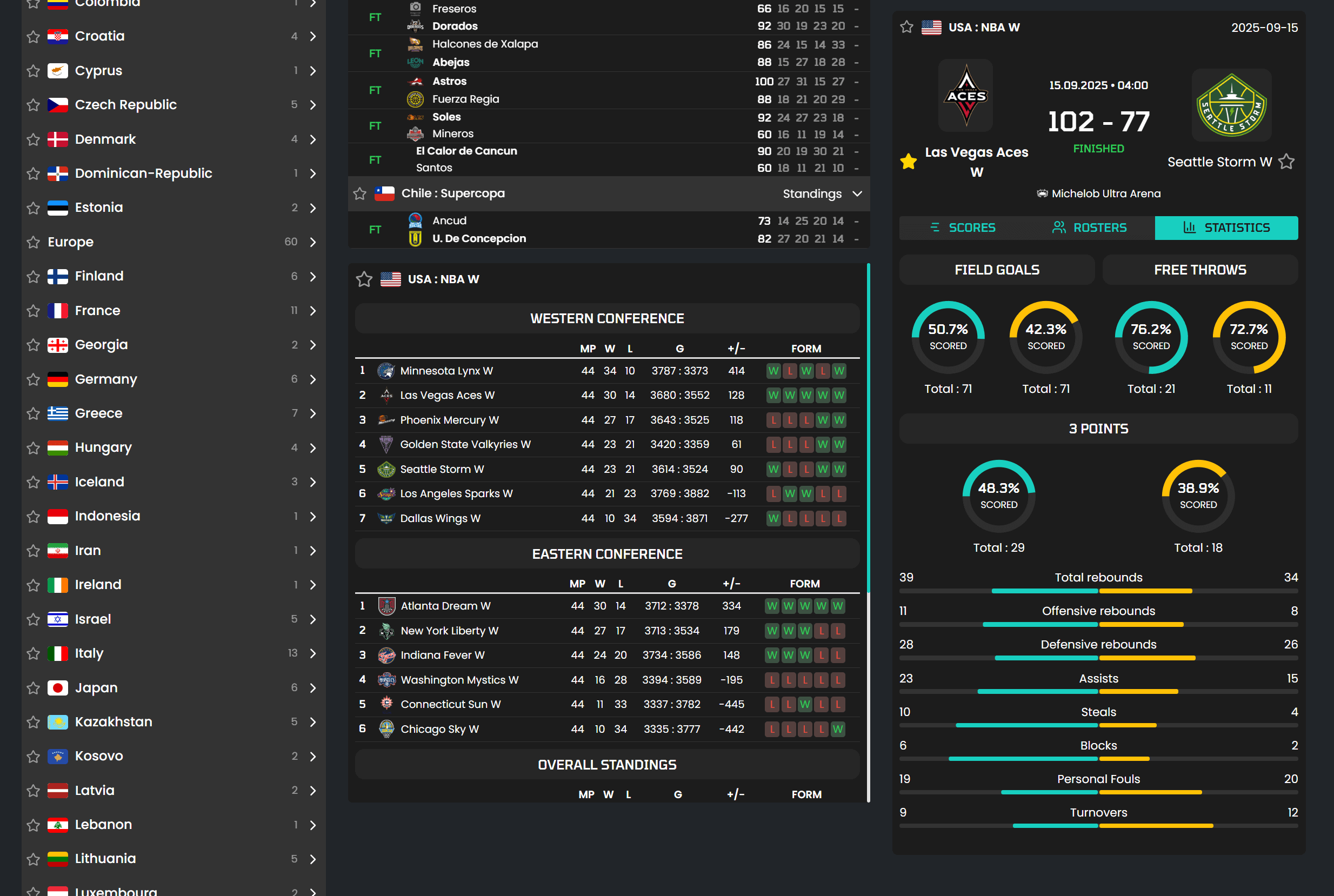Click the Indiana Fever W team logo

[x=386, y=656]
